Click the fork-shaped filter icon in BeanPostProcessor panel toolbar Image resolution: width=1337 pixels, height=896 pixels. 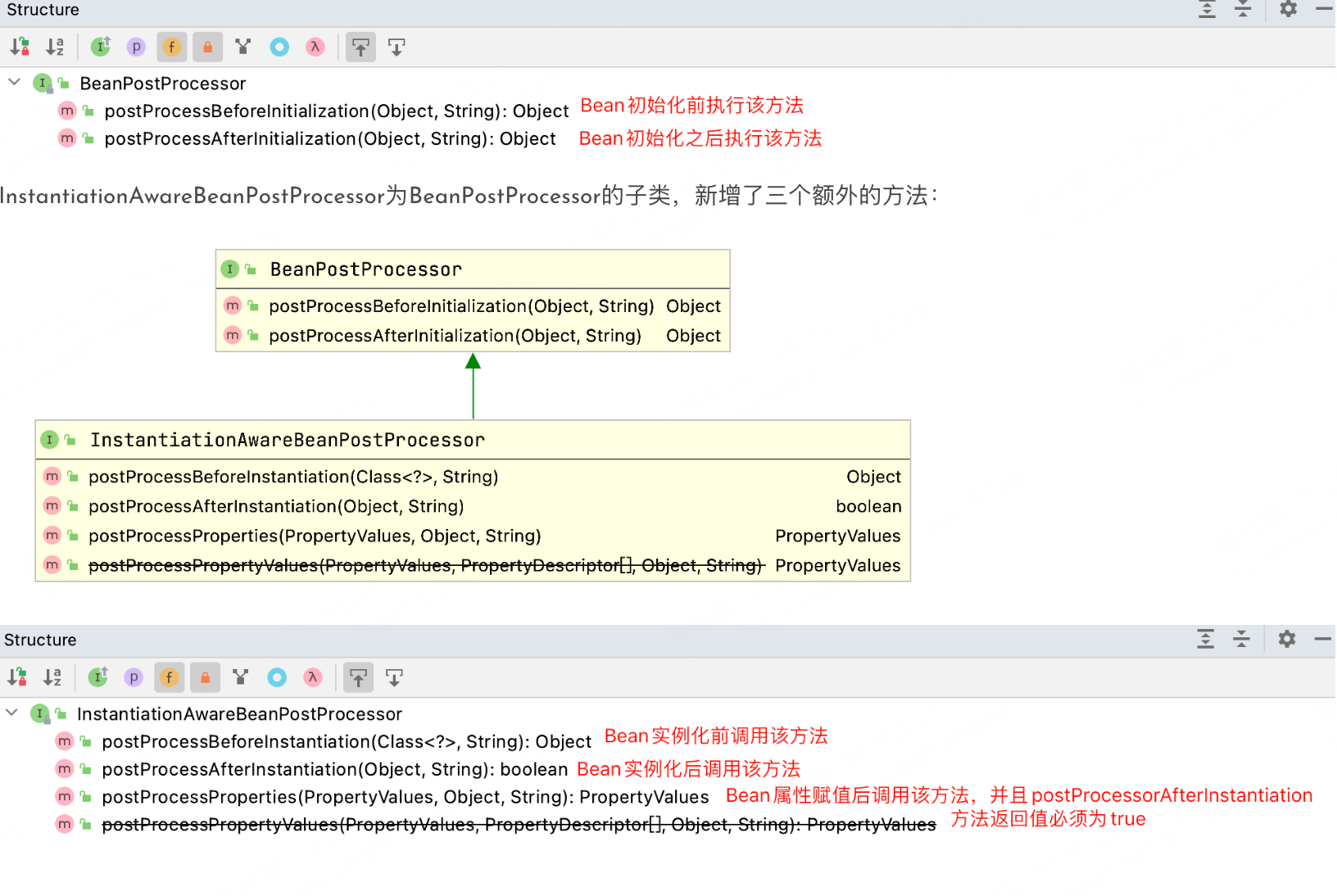tap(243, 47)
